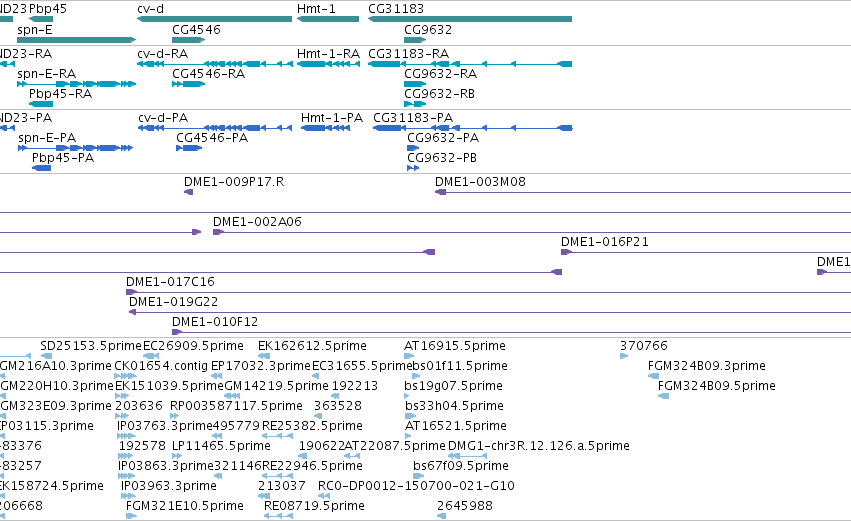Select the bs01f11.5prime EST label
Screen dimensions: 851x521
[x=460, y=366]
